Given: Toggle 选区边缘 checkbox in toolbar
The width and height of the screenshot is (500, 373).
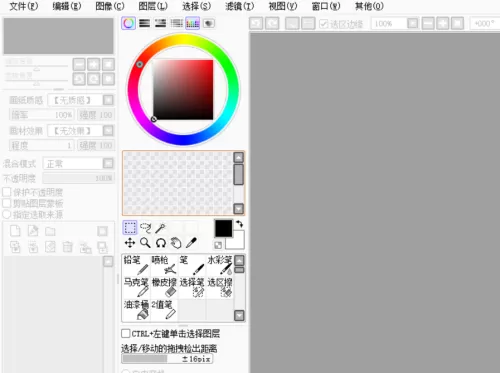Looking at the screenshot, I should coord(323,24).
